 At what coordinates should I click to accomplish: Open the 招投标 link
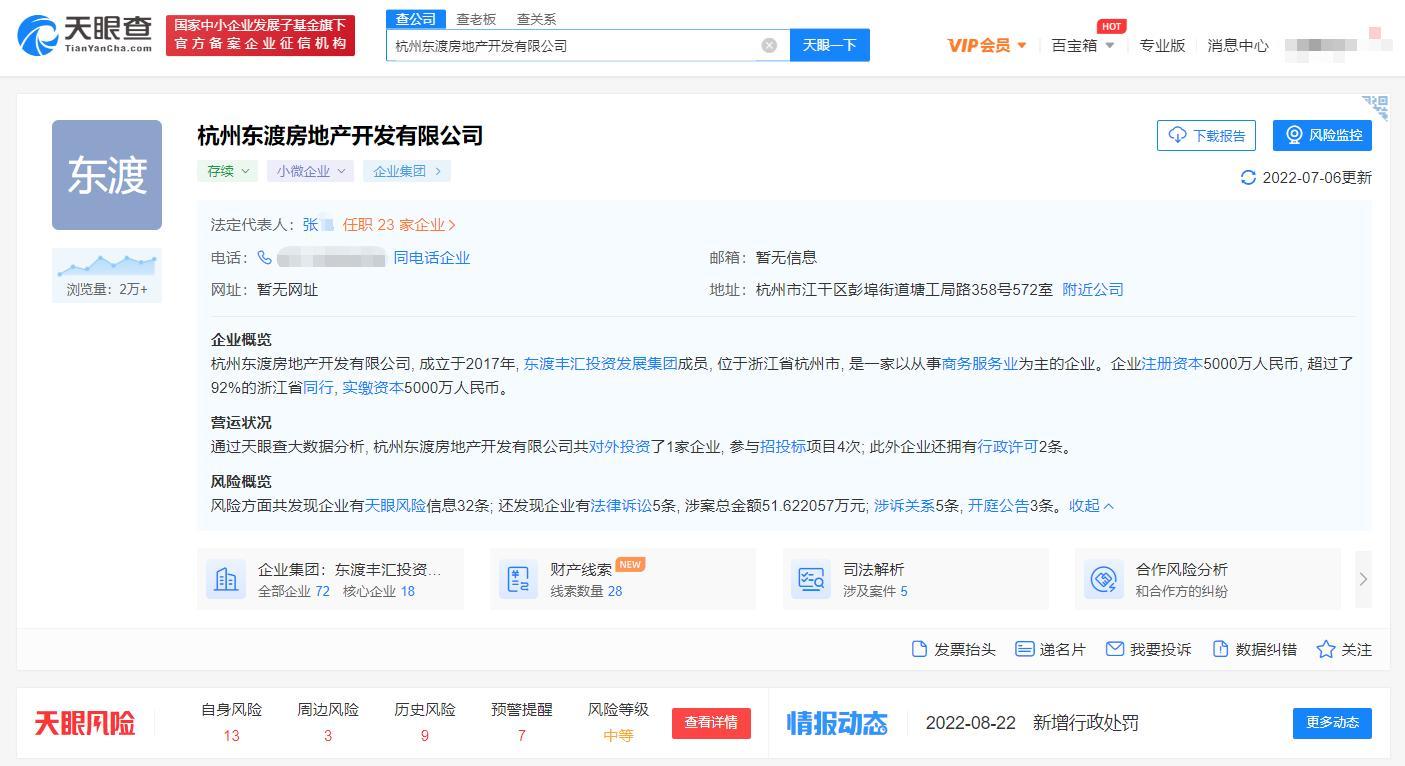[x=783, y=447]
